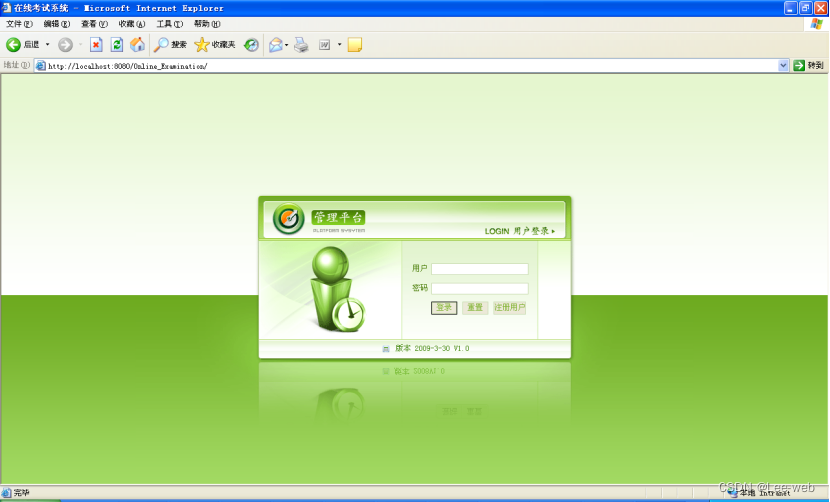The width and height of the screenshot is (830, 502).
Task: Open the 文件 menu
Action: coord(19,24)
